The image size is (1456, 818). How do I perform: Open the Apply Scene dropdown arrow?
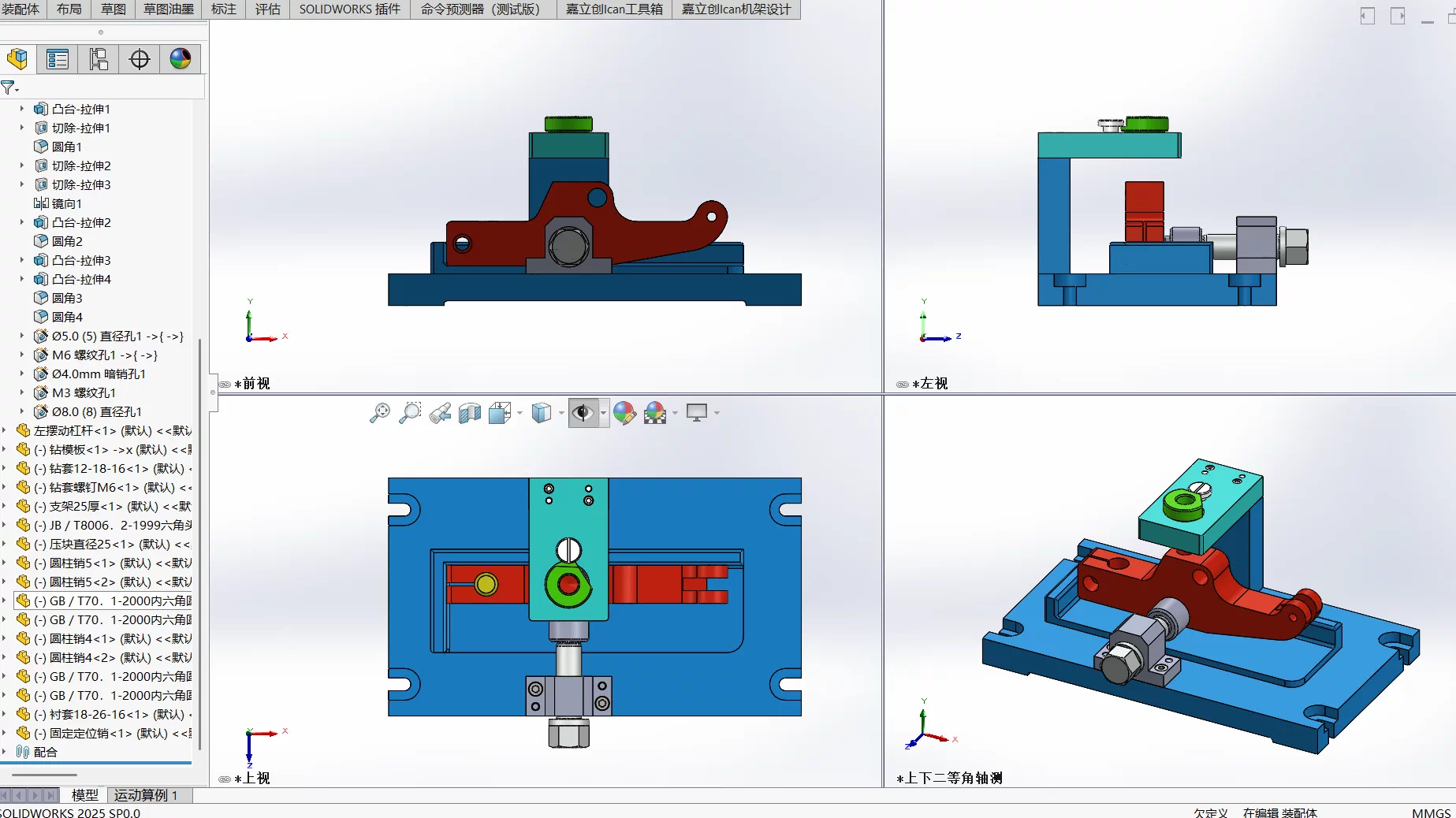click(x=676, y=413)
